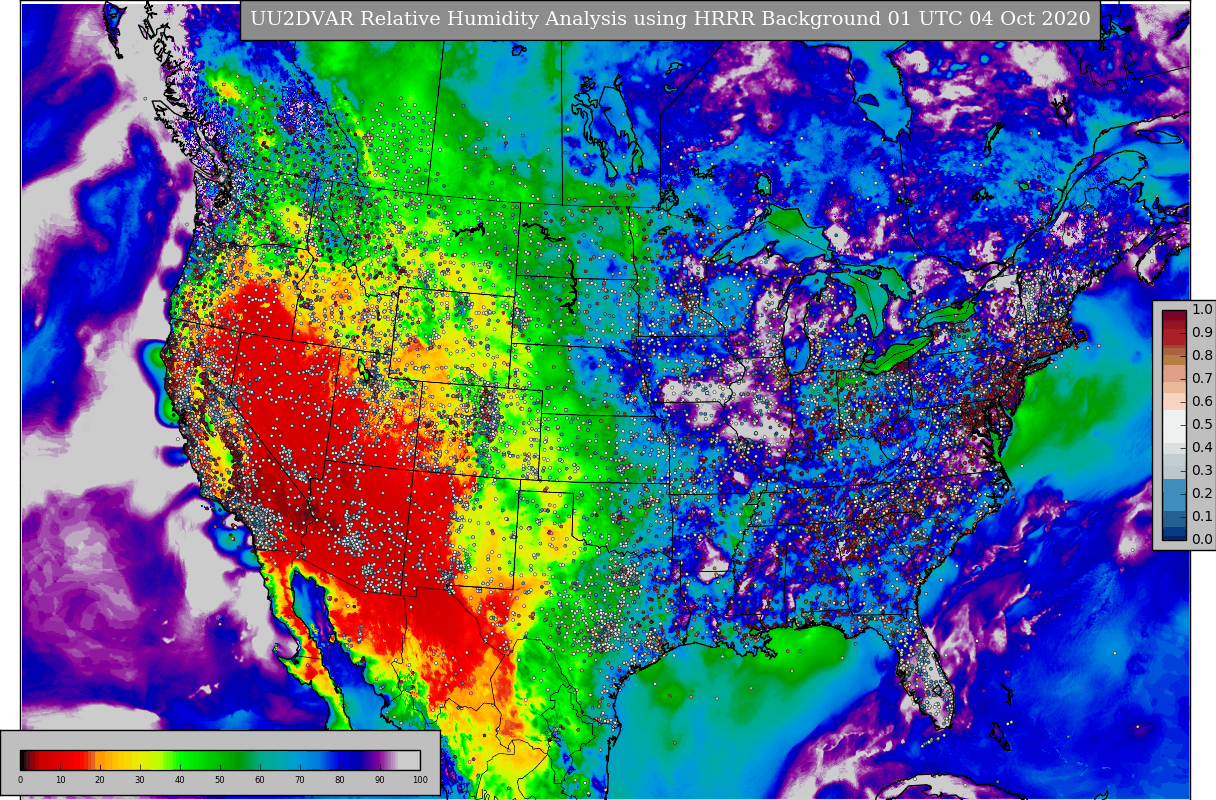Click the '30' tick label on the humidity colorbar
This screenshot has width=1216, height=800.
click(x=140, y=779)
